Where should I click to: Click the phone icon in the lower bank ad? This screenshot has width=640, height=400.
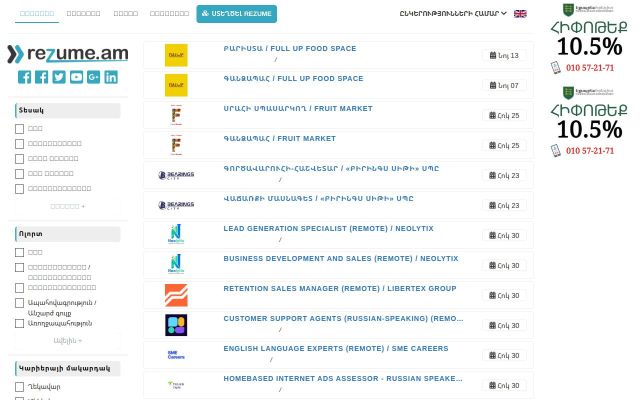pos(556,151)
